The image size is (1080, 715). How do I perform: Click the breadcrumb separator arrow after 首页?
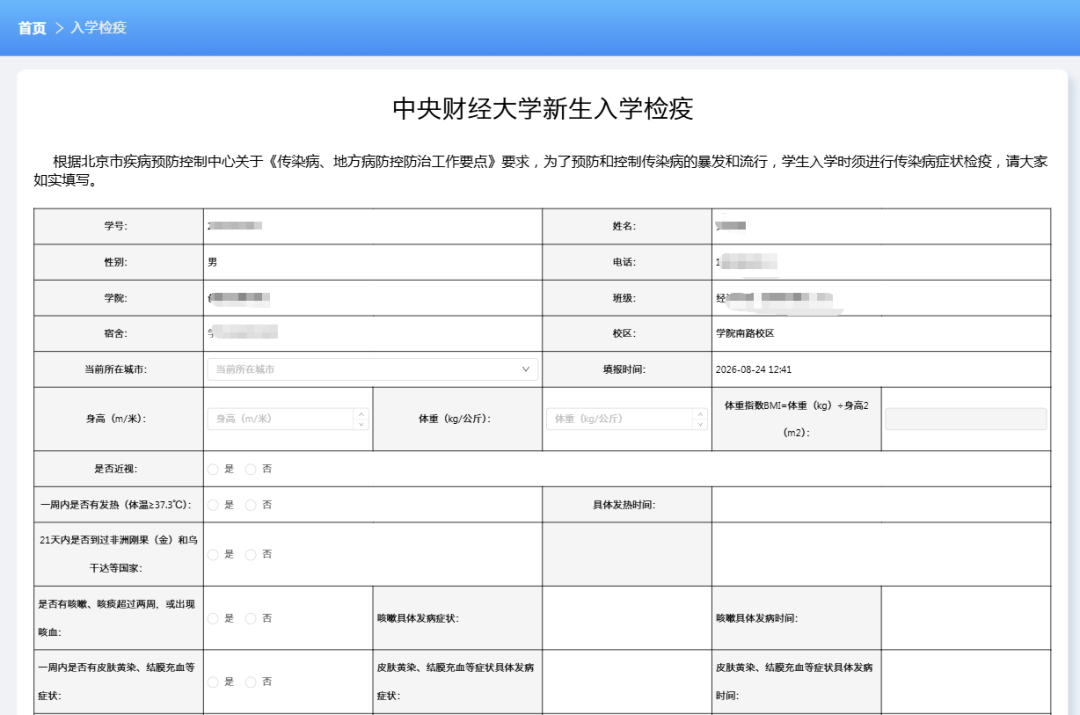click(x=59, y=28)
